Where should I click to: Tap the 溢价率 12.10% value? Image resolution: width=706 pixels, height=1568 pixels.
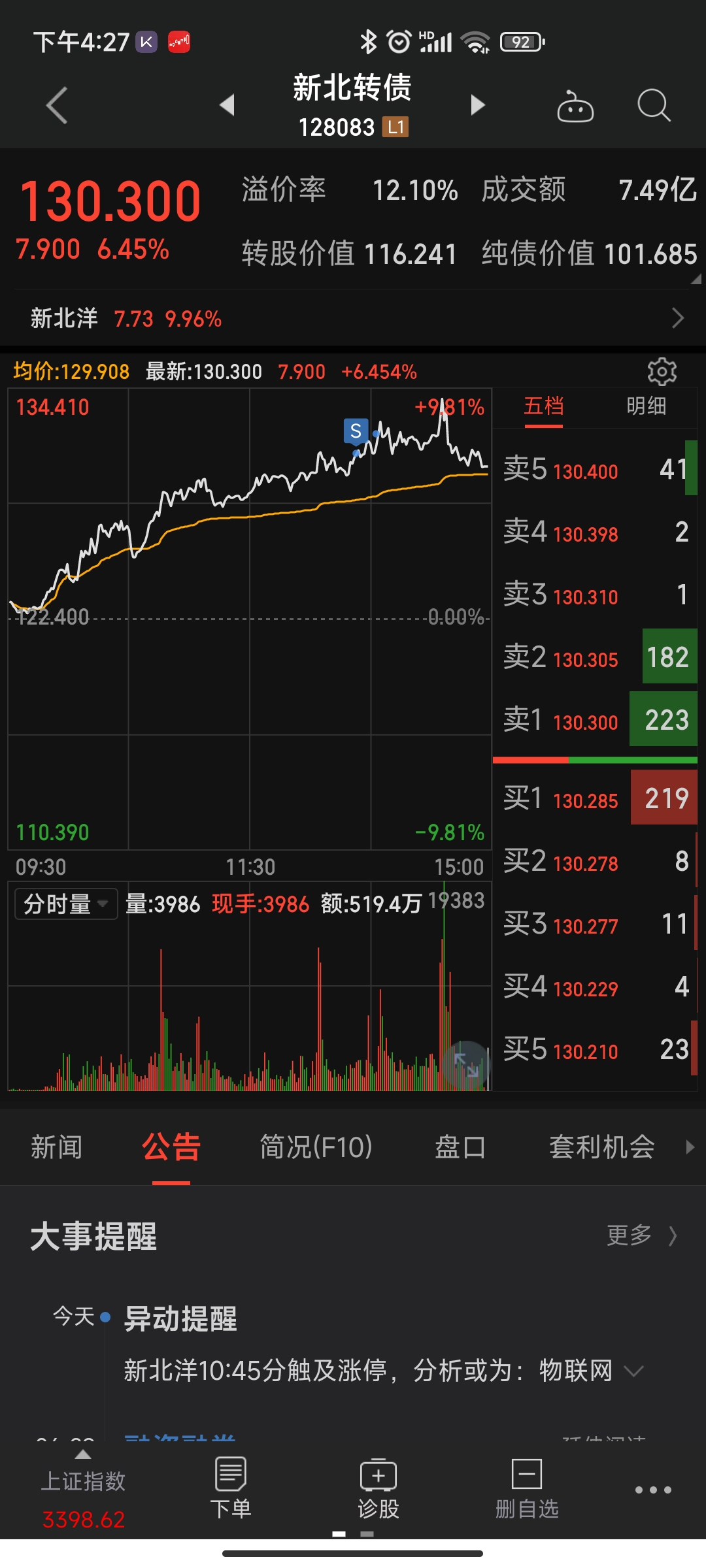(414, 190)
